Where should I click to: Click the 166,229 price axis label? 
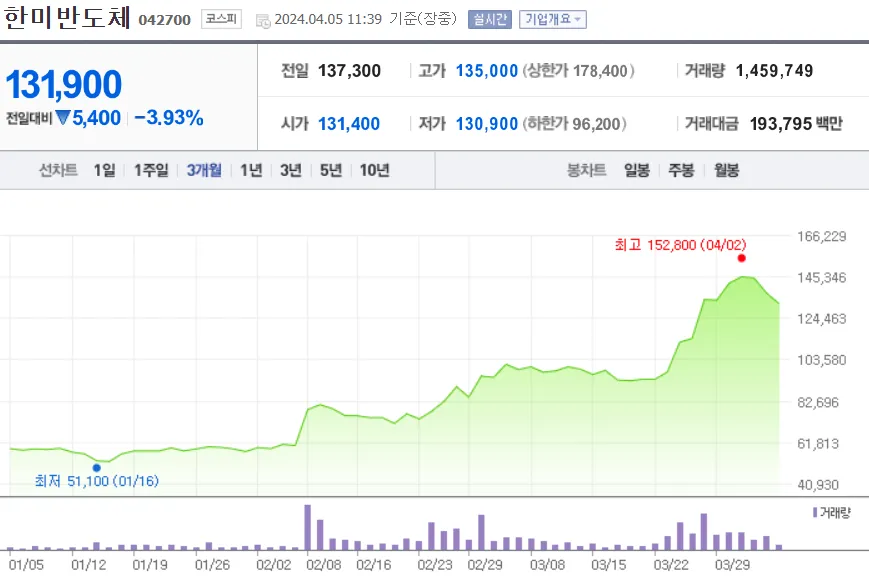click(821, 237)
